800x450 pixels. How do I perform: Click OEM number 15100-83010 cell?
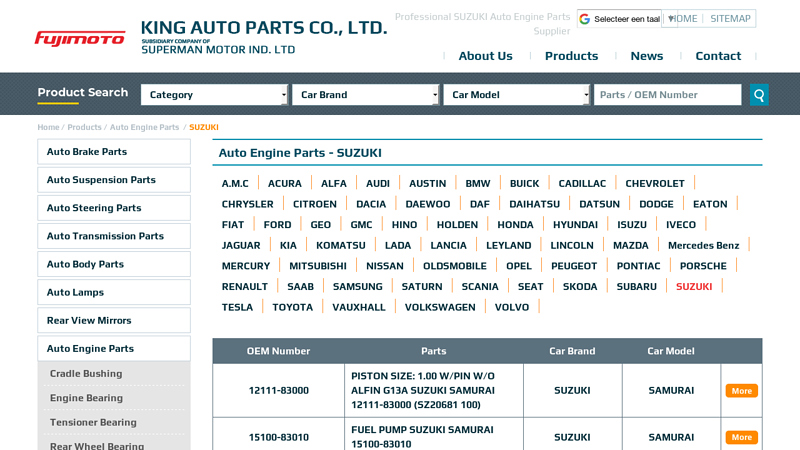[279, 437]
